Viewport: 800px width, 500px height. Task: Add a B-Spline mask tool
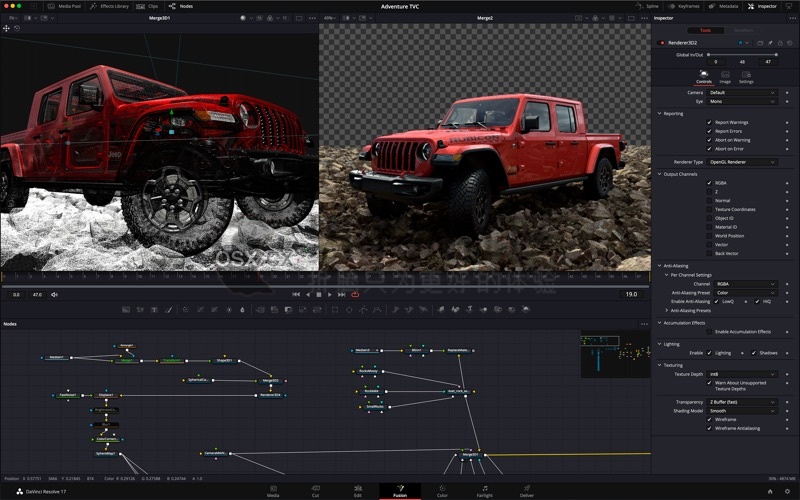(377, 310)
